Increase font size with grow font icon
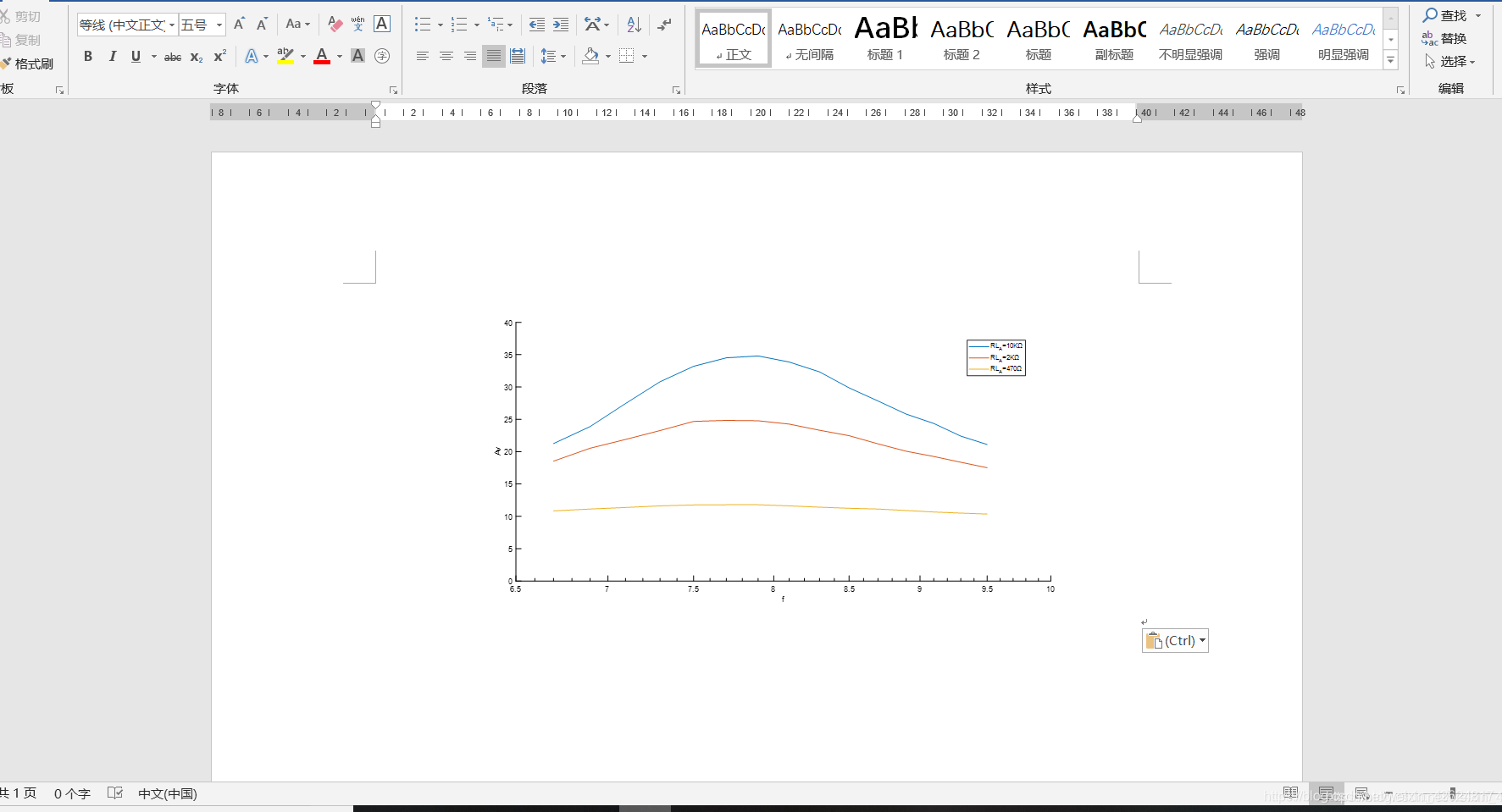Viewport: 1502px width, 812px height. click(x=239, y=25)
